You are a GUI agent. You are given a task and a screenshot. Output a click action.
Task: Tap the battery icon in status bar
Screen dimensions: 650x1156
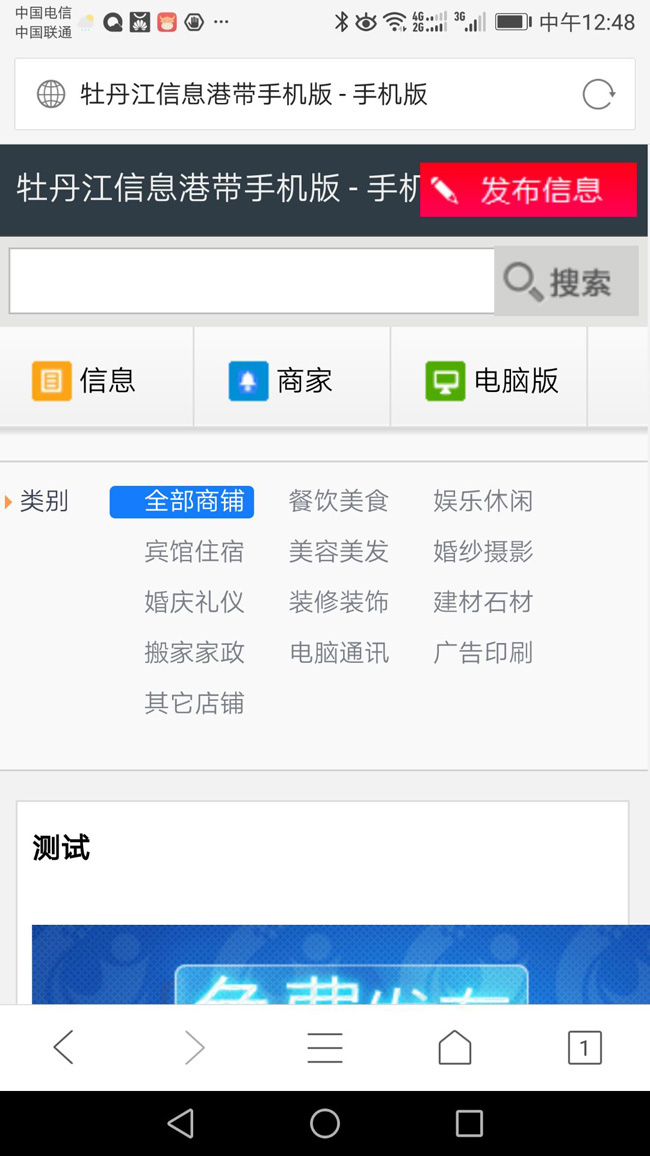click(513, 22)
